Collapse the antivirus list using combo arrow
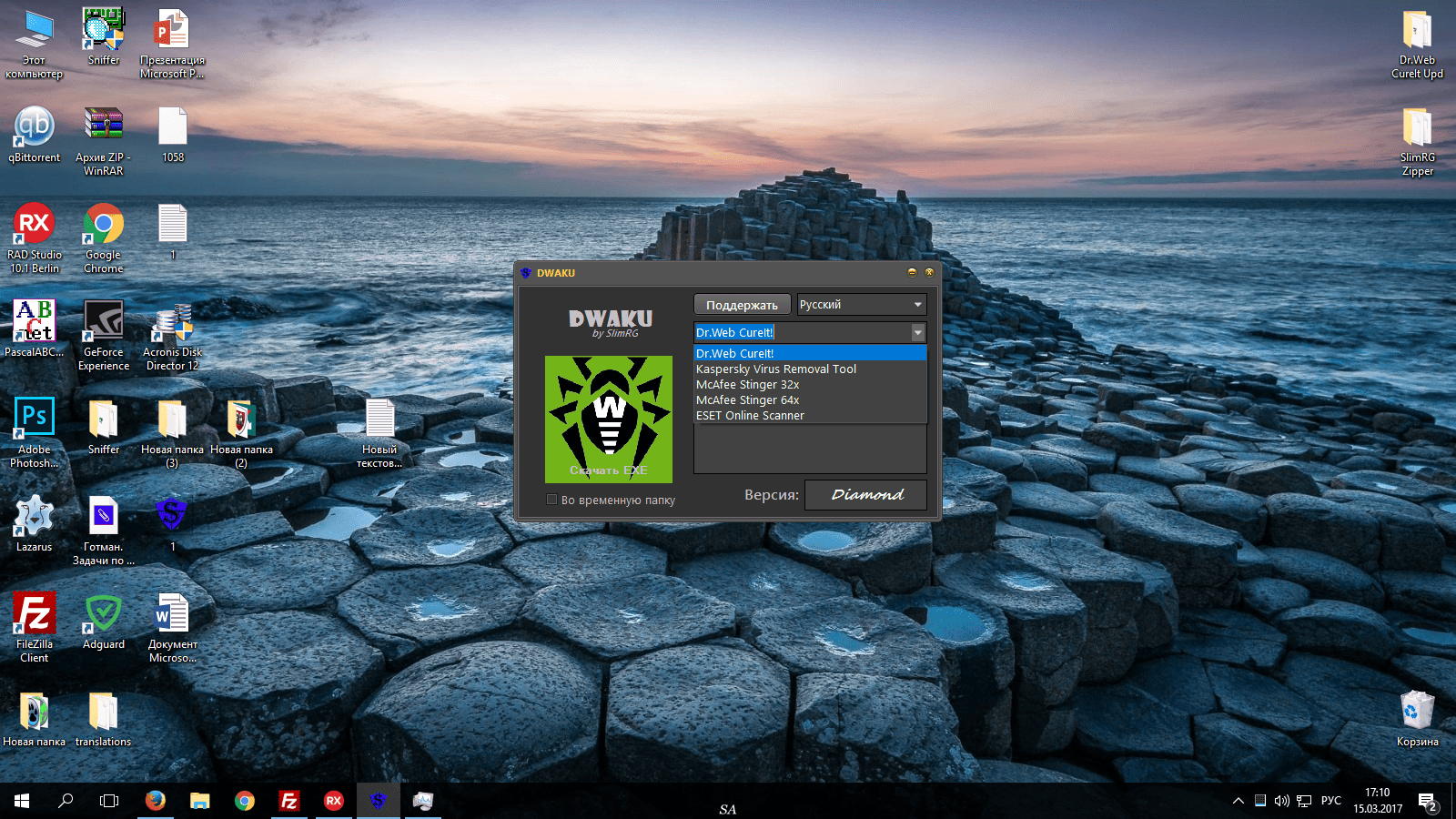The width and height of the screenshot is (1456, 819). click(x=917, y=332)
